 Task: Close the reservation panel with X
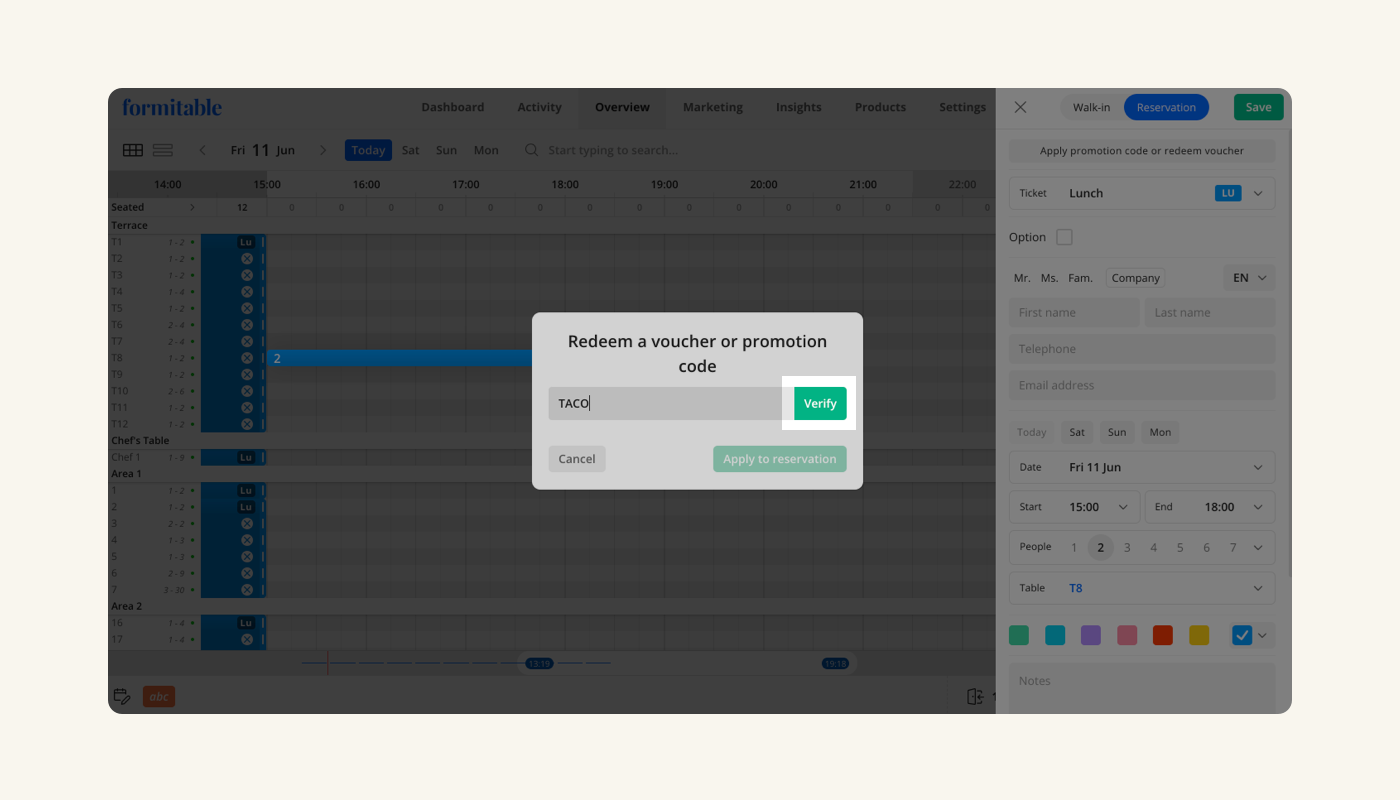pos(1020,107)
